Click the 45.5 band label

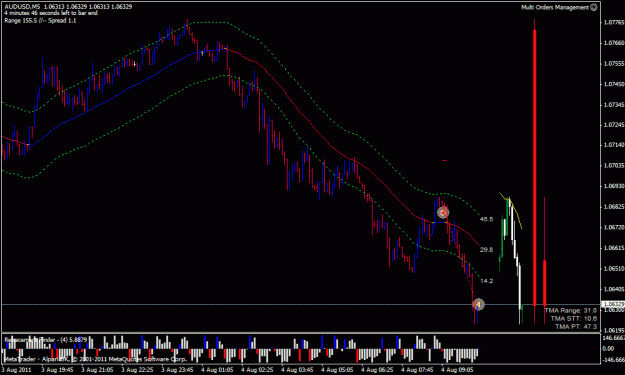[x=486, y=219]
